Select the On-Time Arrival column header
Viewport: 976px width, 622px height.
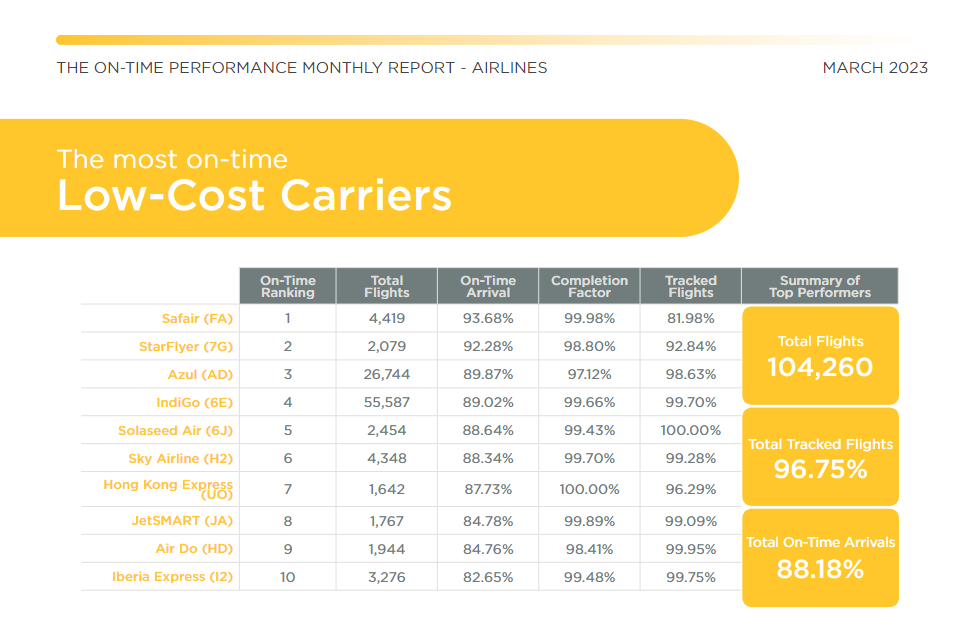point(488,286)
